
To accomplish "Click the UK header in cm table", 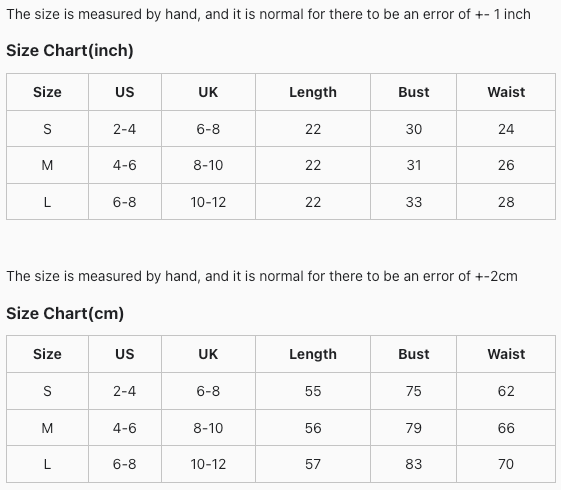I will click(208, 354).
